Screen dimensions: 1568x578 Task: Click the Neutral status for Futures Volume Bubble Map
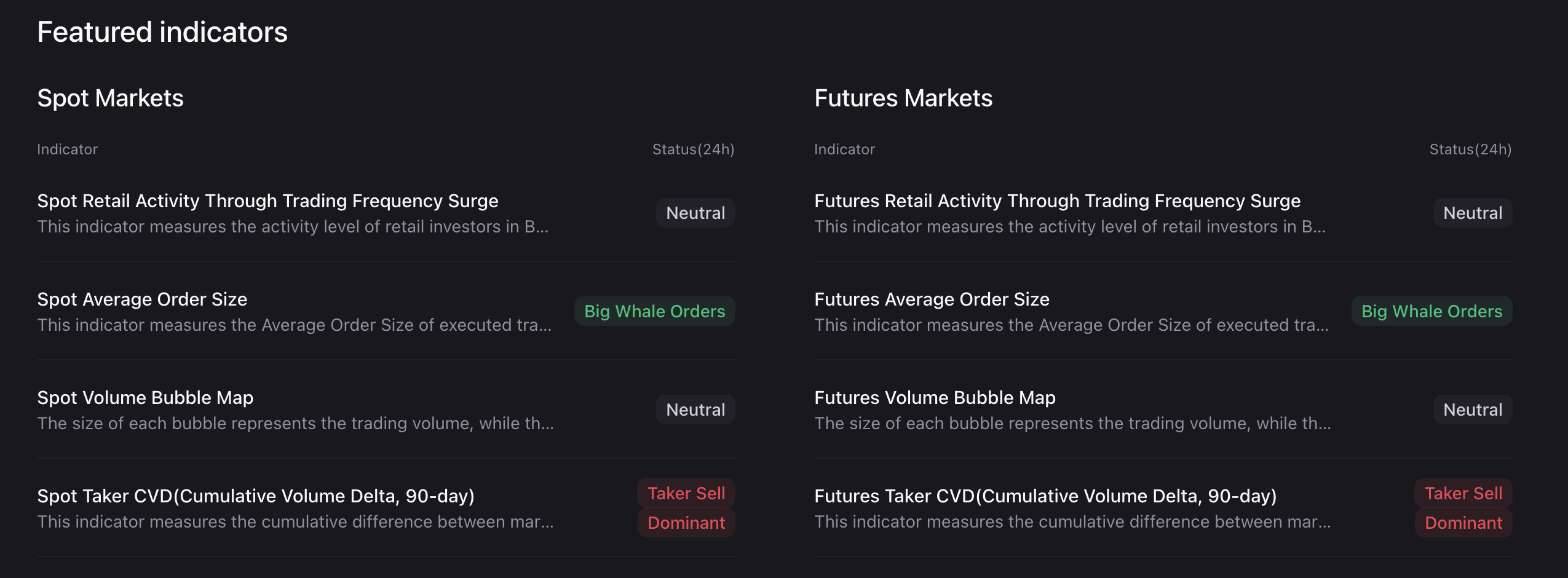(1473, 409)
